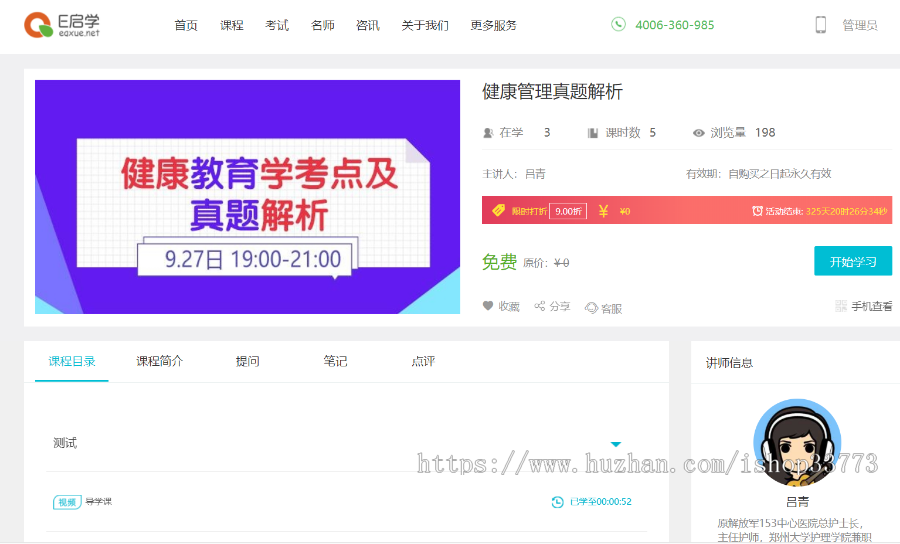The height and width of the screenshot is (544, 900).
Task: Click the 客服 headset icon
Action: (591, 308)
